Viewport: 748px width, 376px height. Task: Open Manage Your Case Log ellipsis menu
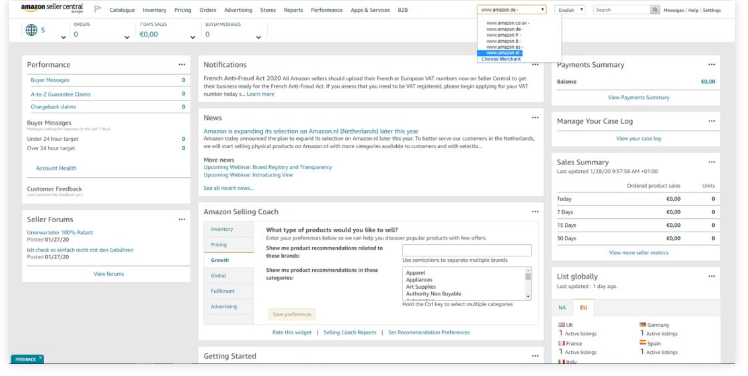[712, 121]
